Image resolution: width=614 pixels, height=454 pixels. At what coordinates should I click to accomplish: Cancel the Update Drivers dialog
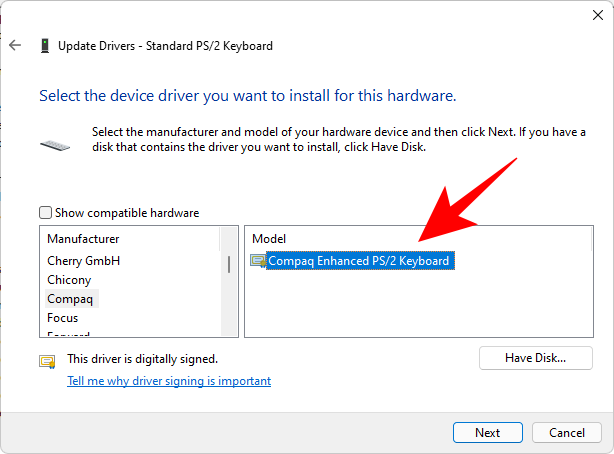(x=566, y=433)
